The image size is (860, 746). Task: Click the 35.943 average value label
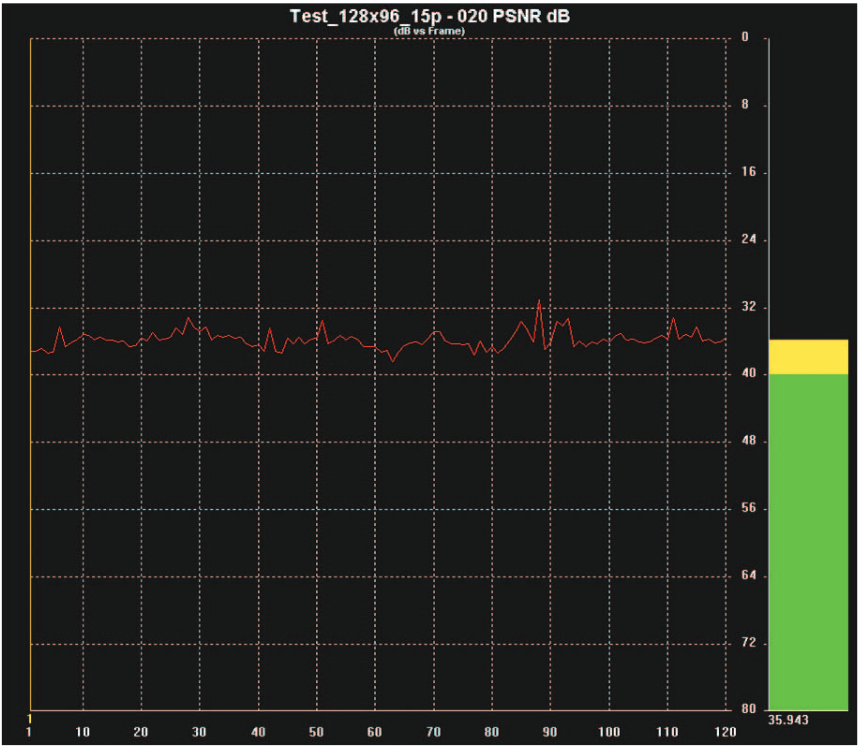coord(788,720)
